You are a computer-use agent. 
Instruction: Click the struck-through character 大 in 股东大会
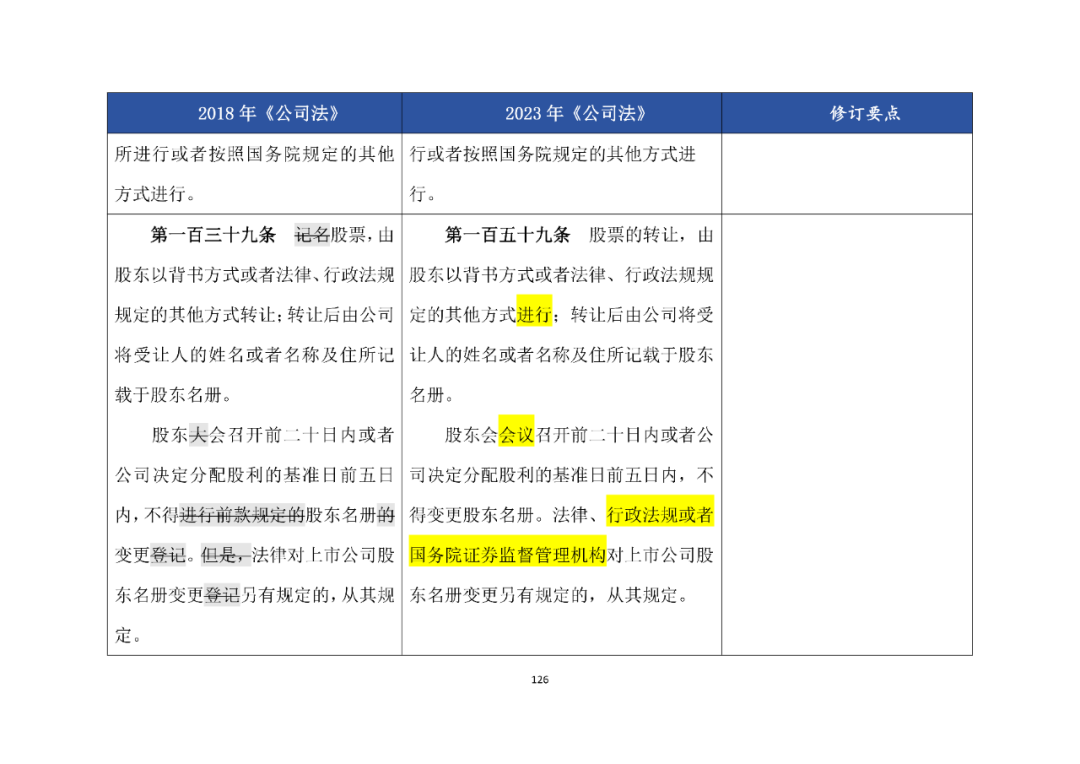(198, 435)
